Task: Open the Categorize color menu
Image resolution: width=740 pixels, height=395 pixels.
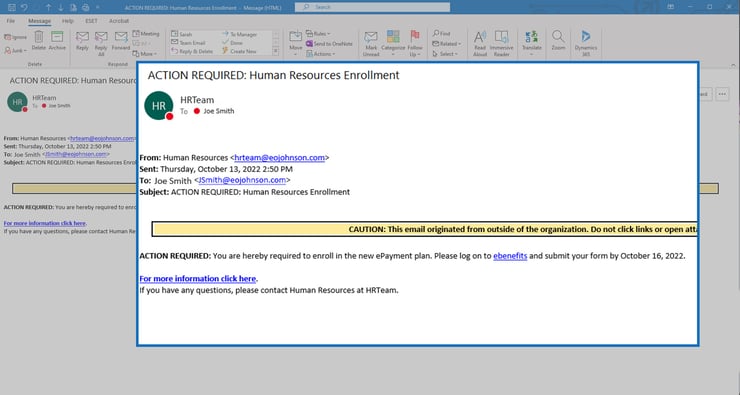Action: pos(393,43)
